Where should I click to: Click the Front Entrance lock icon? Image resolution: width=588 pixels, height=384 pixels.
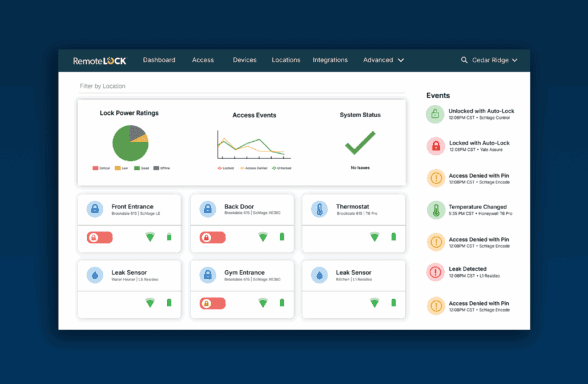click(x=95, y=209)
